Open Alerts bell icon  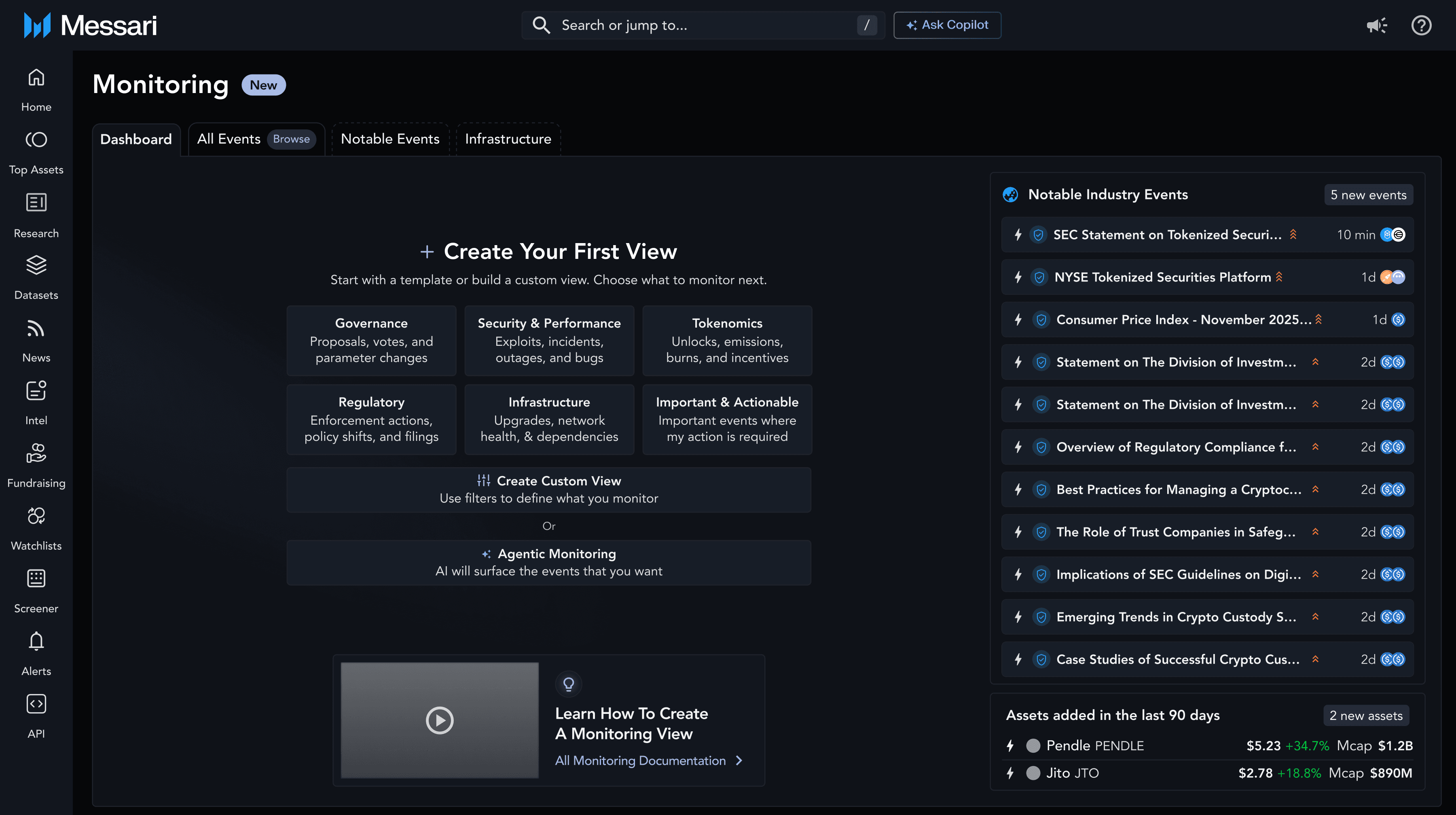click(36, 641)
